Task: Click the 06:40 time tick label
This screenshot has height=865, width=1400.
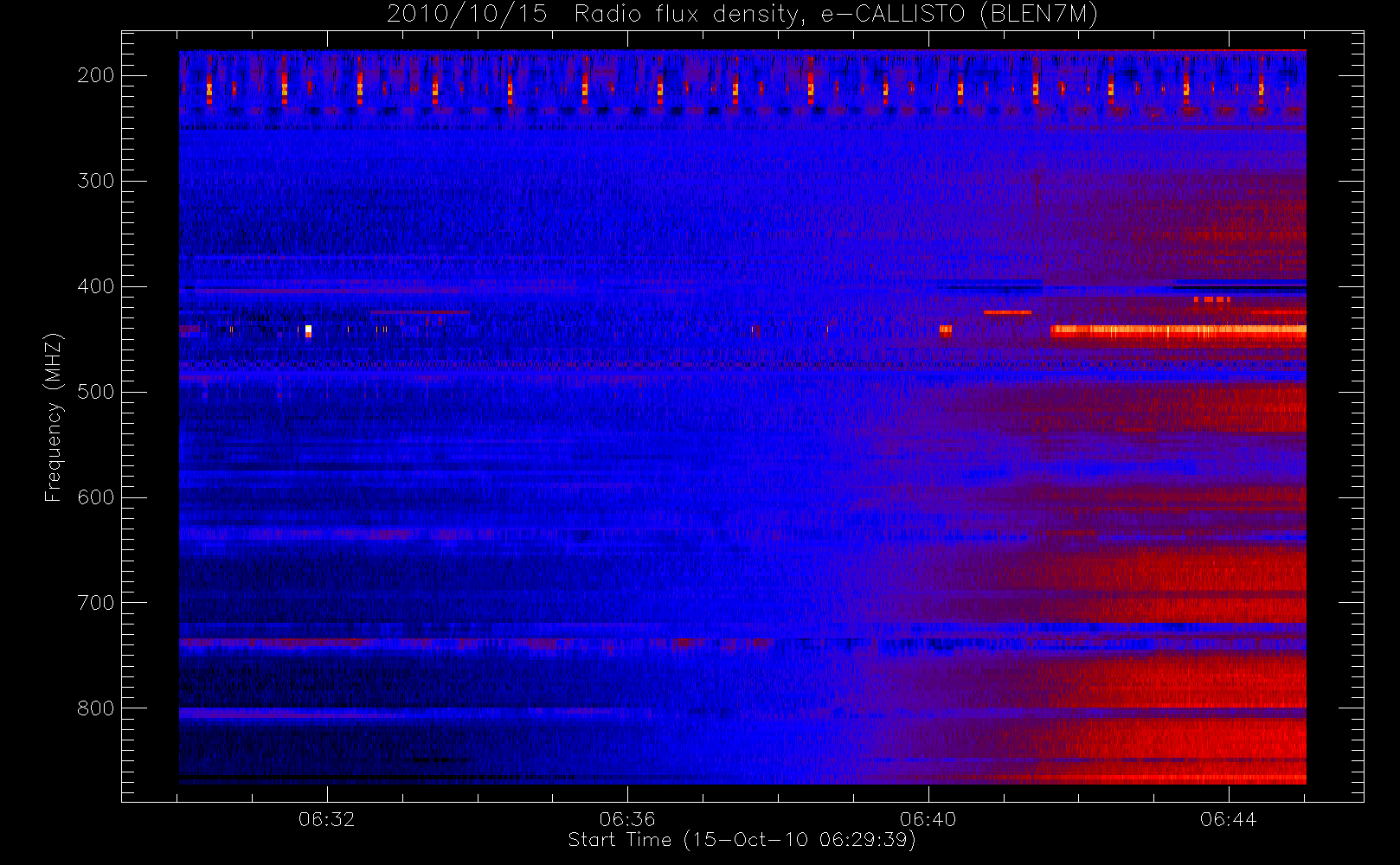Action: click(928, 819)
